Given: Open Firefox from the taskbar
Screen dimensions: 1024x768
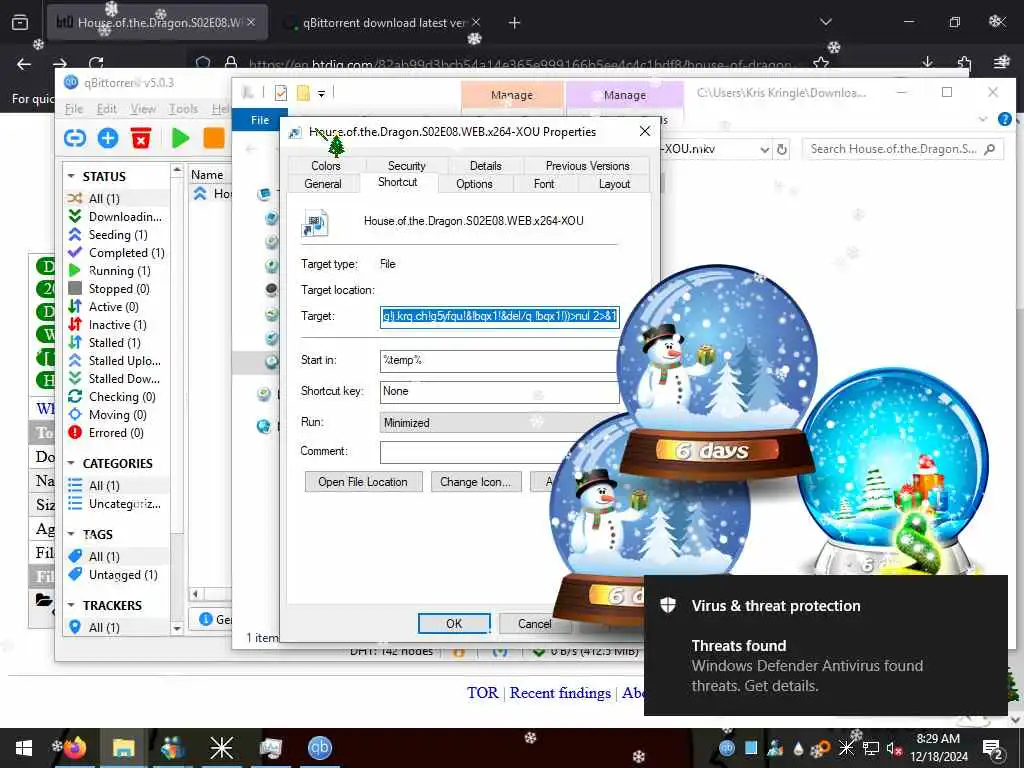Looking at the screenshot, I should (x=74, y=748).
